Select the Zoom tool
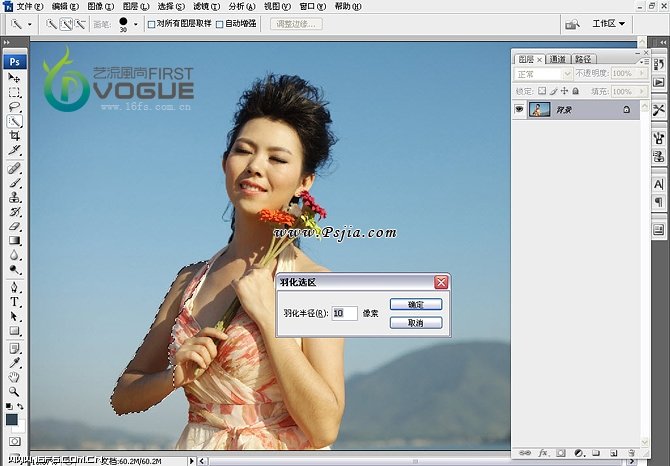Image resolution: width=670 pixels, height=466 pixels. click(x=15, y=391)
